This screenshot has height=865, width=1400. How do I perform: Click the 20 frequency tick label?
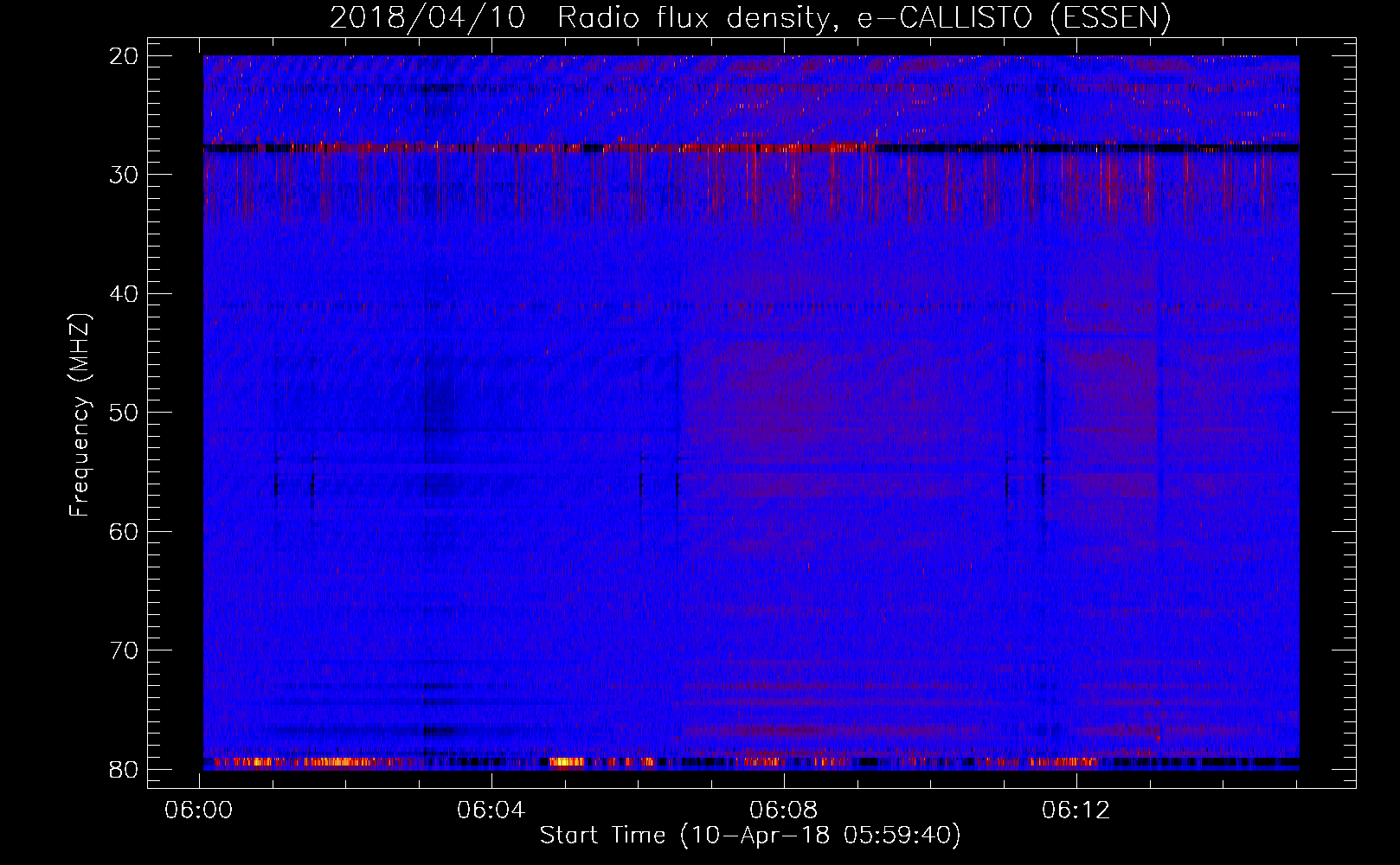pyautogui.click(x=124, y=55)
